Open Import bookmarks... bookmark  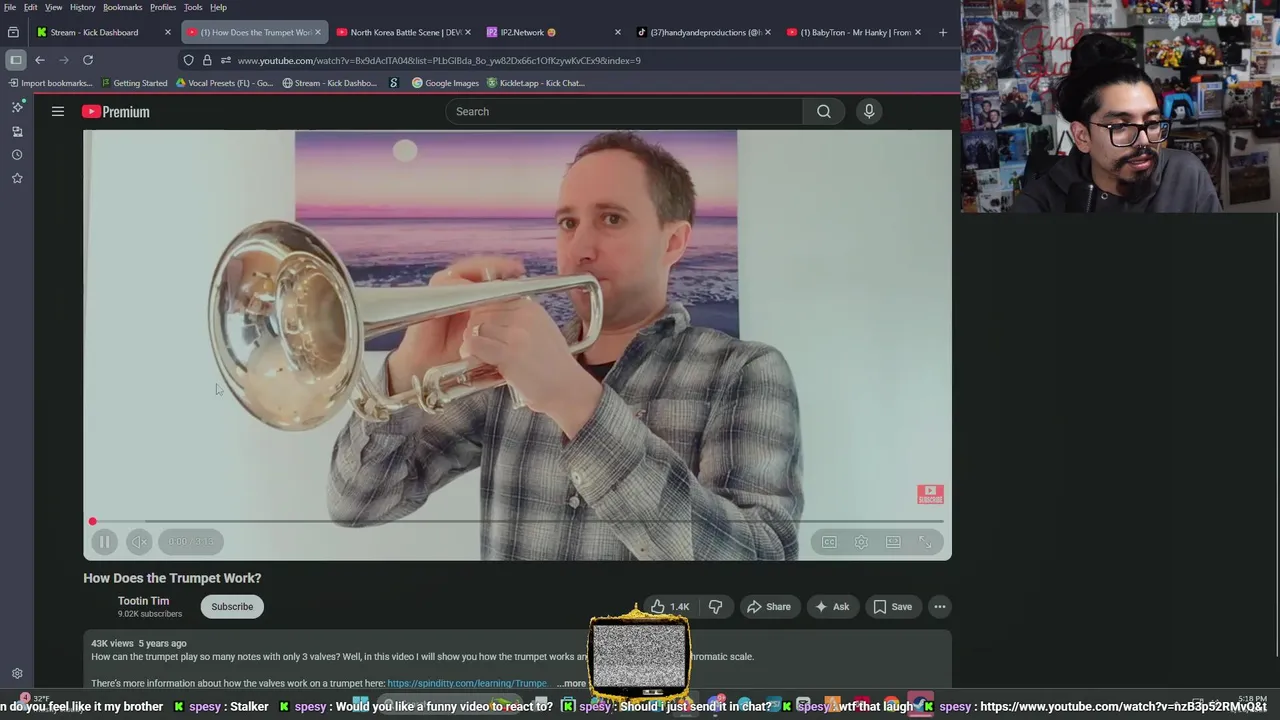click(50, 83)
